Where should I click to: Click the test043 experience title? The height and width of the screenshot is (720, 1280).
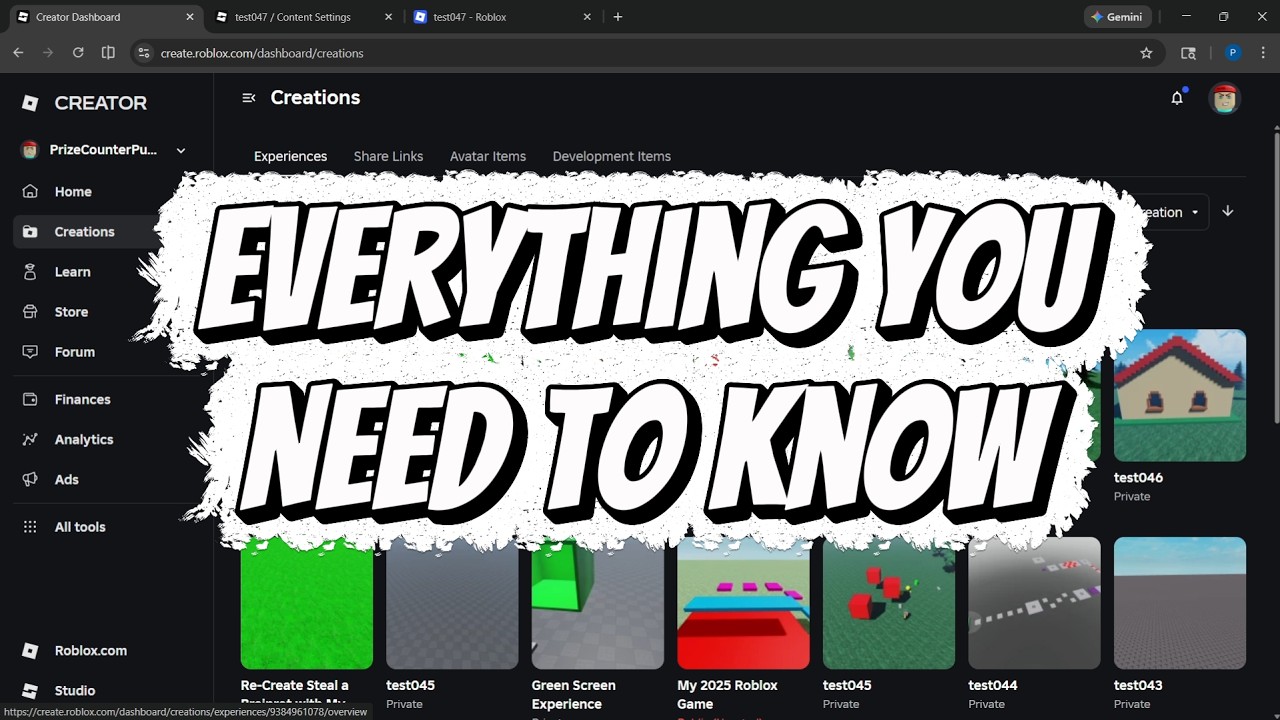click(1138, 685)
